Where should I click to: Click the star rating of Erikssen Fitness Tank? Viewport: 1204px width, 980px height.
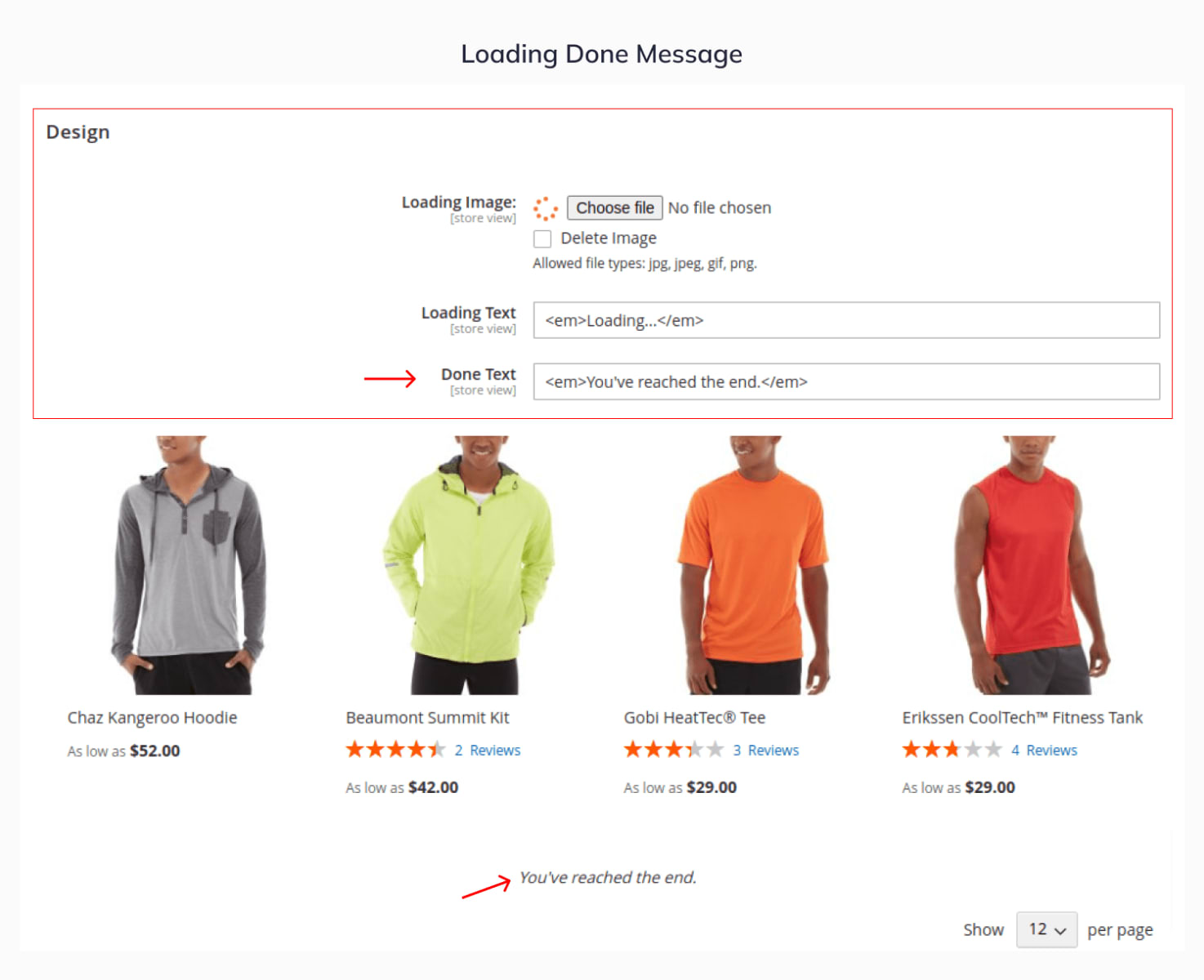pyautogui.click(x=952, y=750)
